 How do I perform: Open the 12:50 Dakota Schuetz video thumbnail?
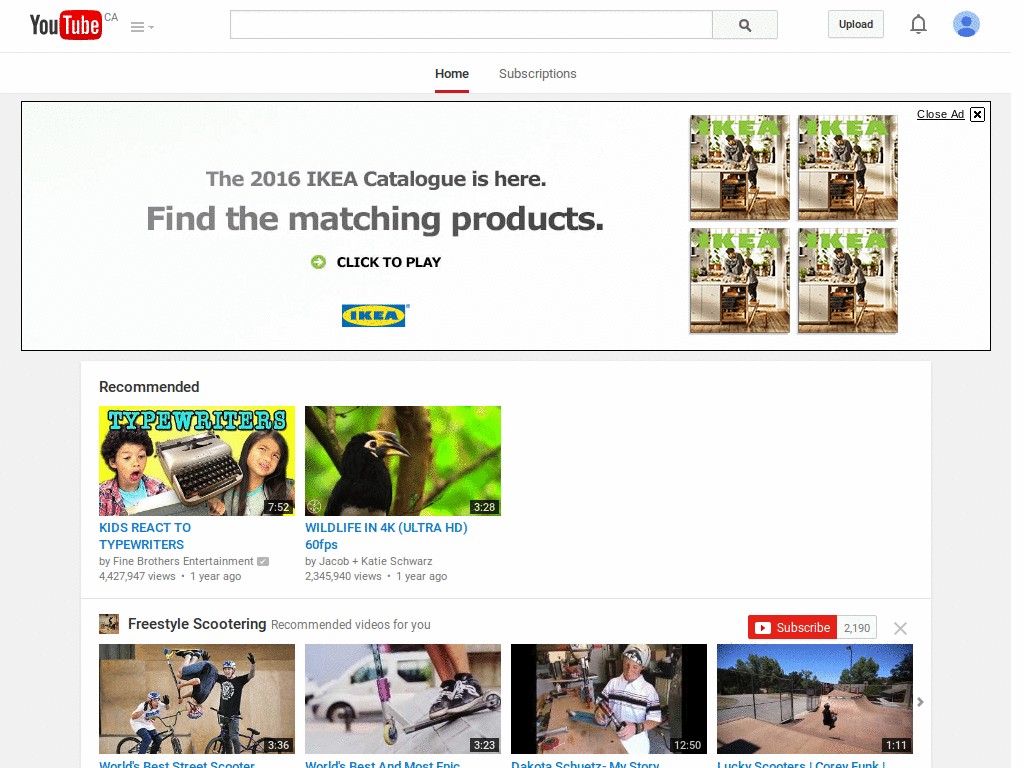609,699
